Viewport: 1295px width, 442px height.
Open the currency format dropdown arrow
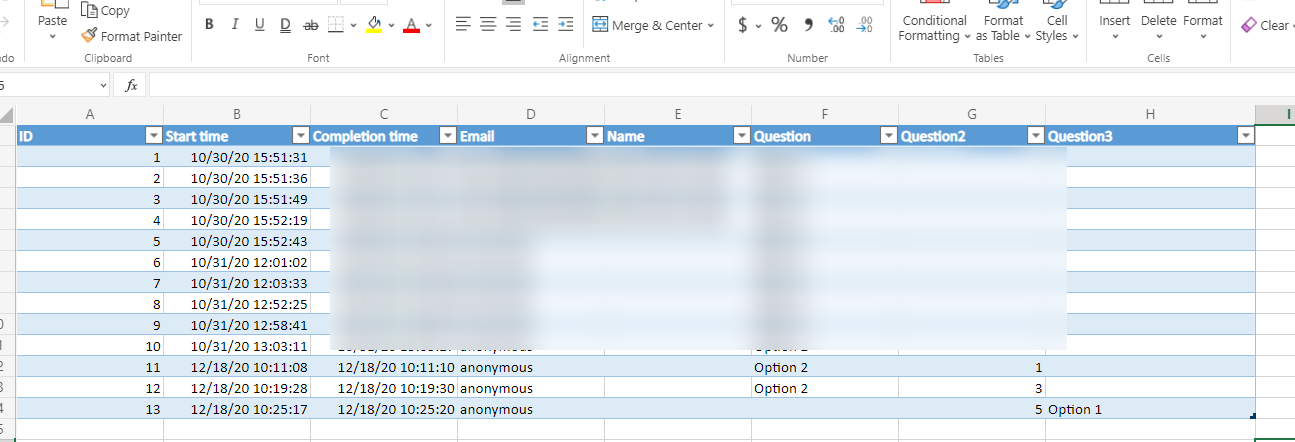click(x=758, y=25)
